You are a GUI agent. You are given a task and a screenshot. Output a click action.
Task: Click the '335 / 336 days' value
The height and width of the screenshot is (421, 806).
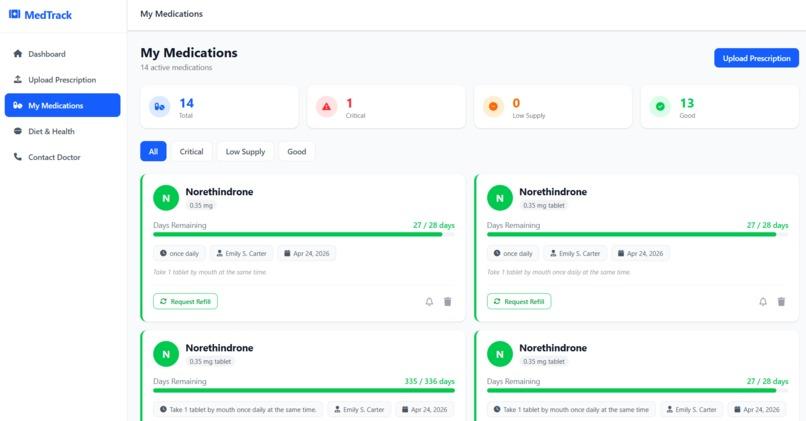pos(430,381)
